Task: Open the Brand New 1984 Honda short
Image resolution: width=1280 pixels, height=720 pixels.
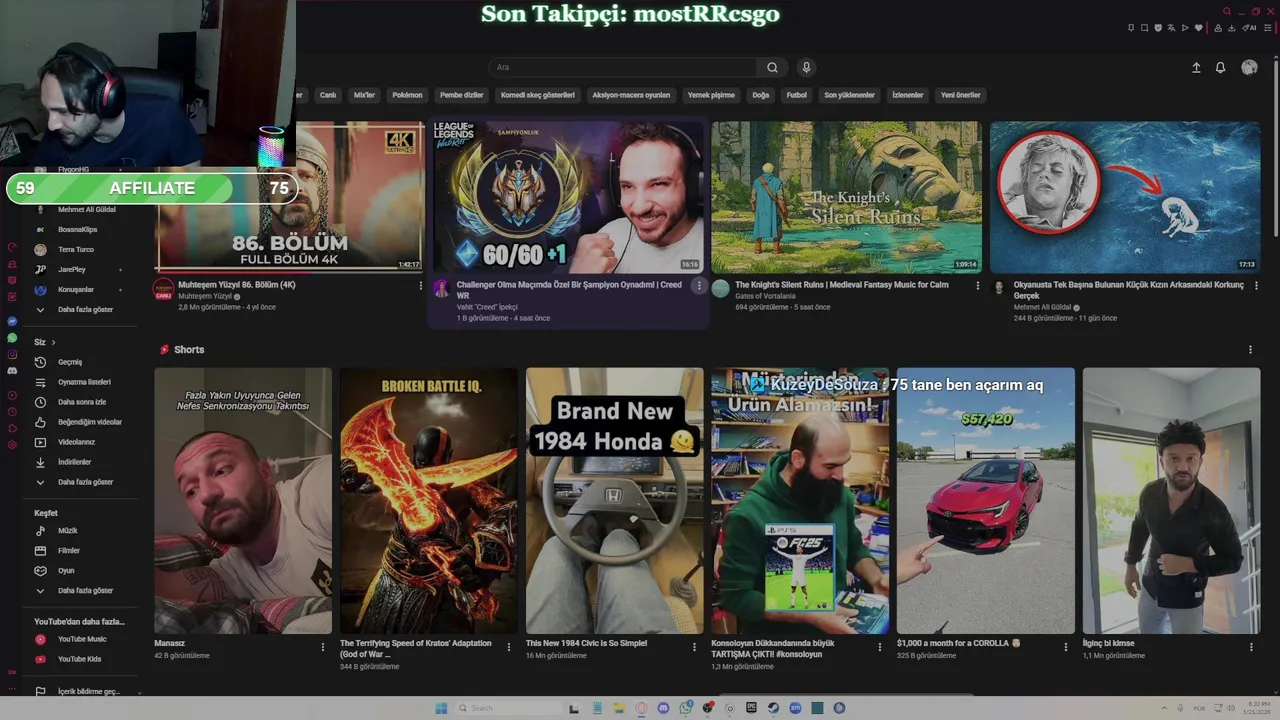Action: coord(614,500)
